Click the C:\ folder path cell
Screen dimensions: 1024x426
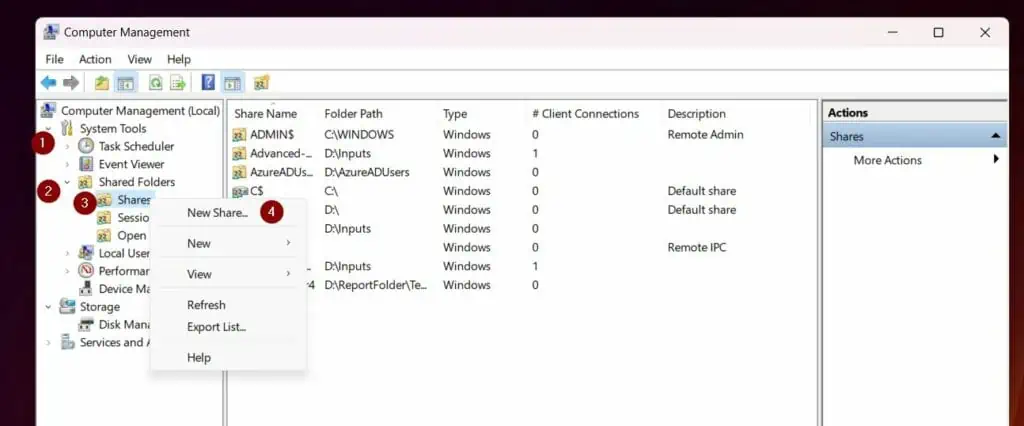(x=331, y=191)
